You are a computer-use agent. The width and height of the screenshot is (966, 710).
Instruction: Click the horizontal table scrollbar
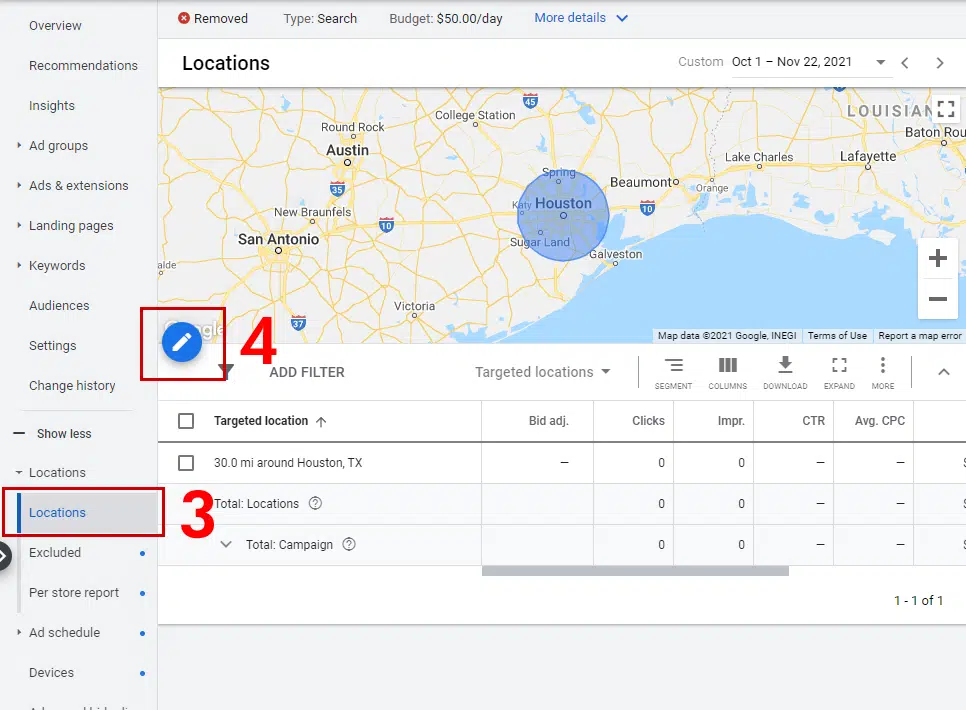tap(635, 571)
